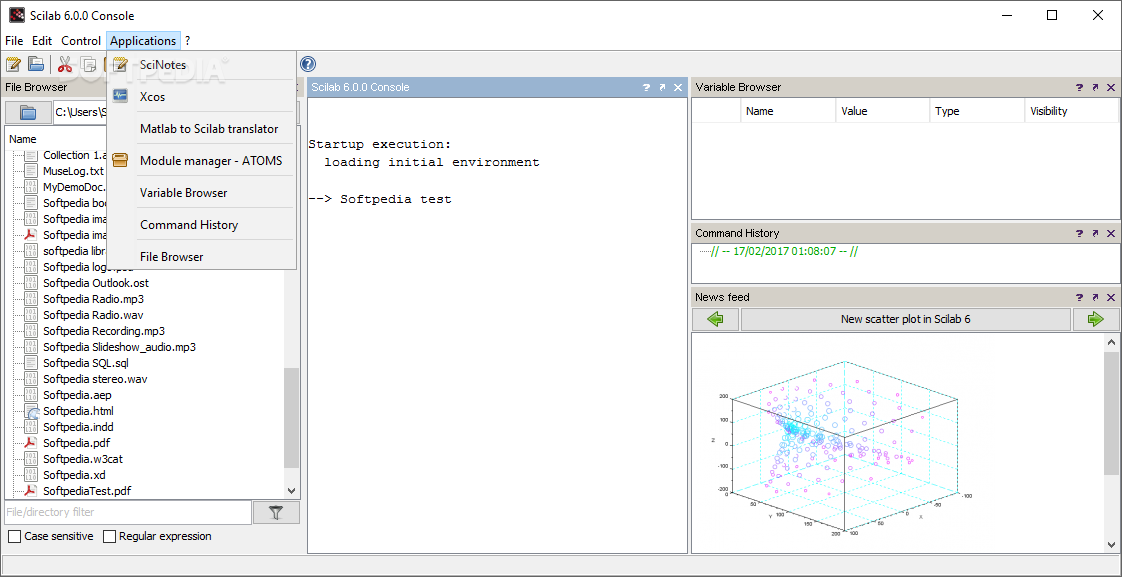Viewport: 1122px width, 577px height.
Task: Click the Scilab logo in title bar
Action: coord(16,15)
